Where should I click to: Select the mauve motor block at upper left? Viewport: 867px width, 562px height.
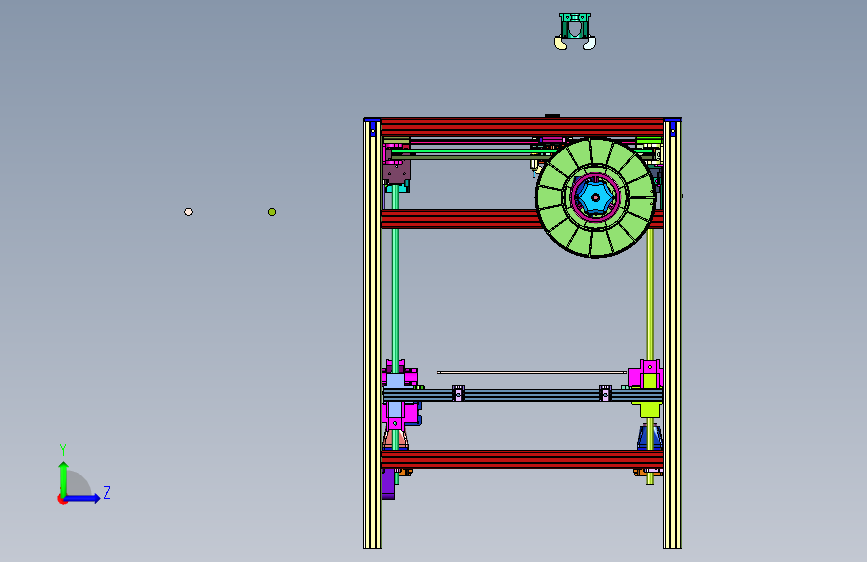[x=396, y=171]
